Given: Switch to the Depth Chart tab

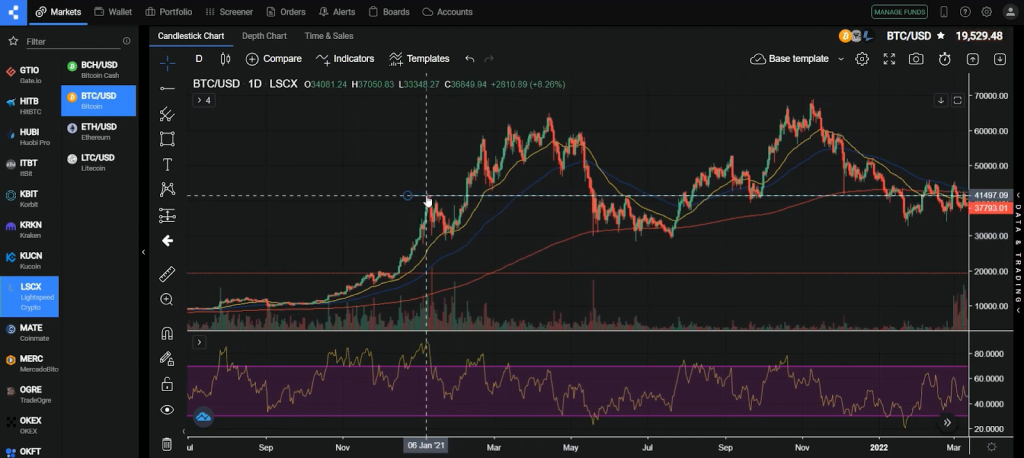Looking at the screenshot, I should click(264, 36).
